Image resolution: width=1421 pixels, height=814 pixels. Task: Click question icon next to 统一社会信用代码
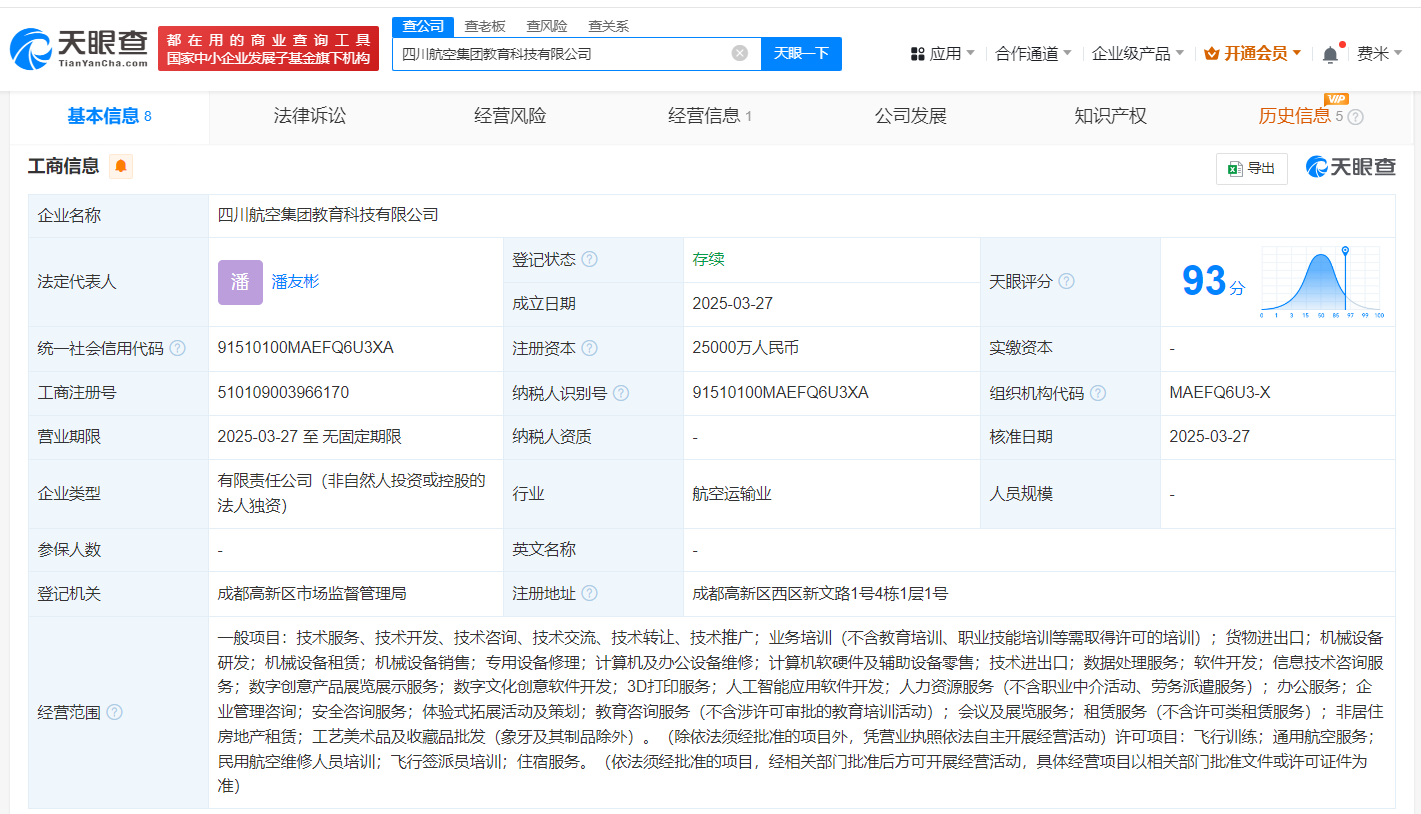(177, 348)
